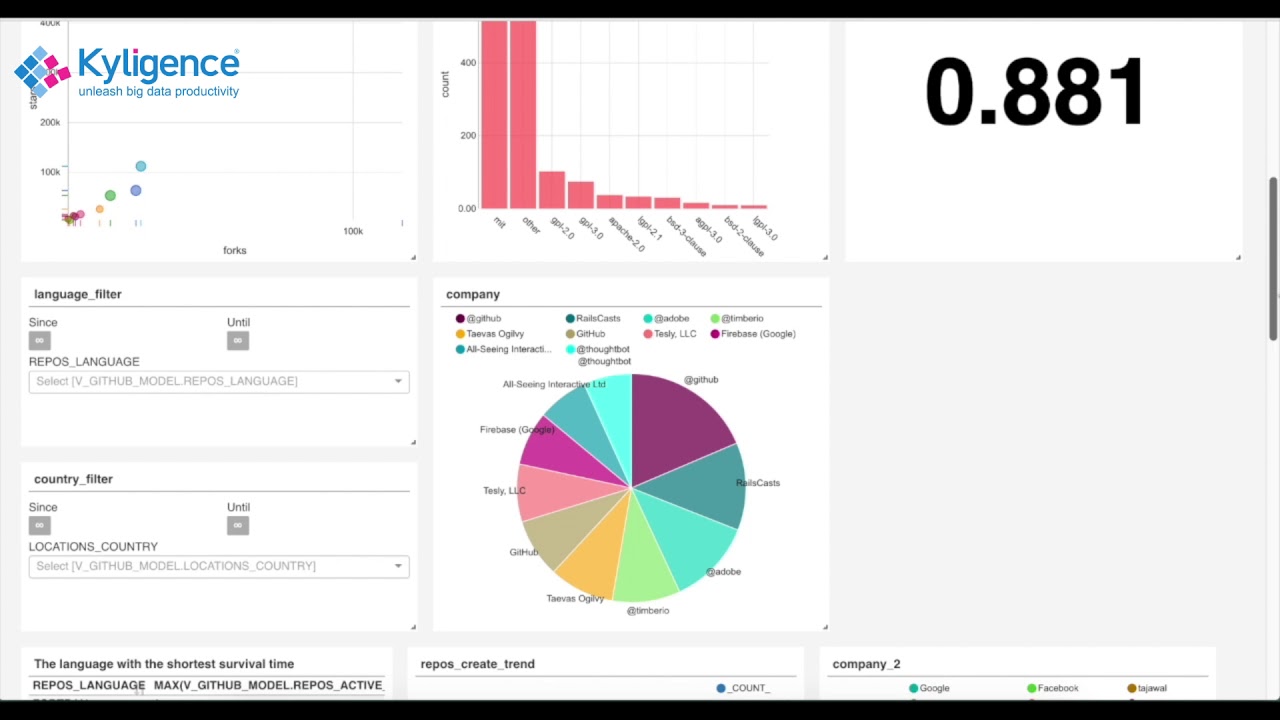
Task: Sort by REPOS_LANGUAGE column header
Action: click(x=89, y=685)
